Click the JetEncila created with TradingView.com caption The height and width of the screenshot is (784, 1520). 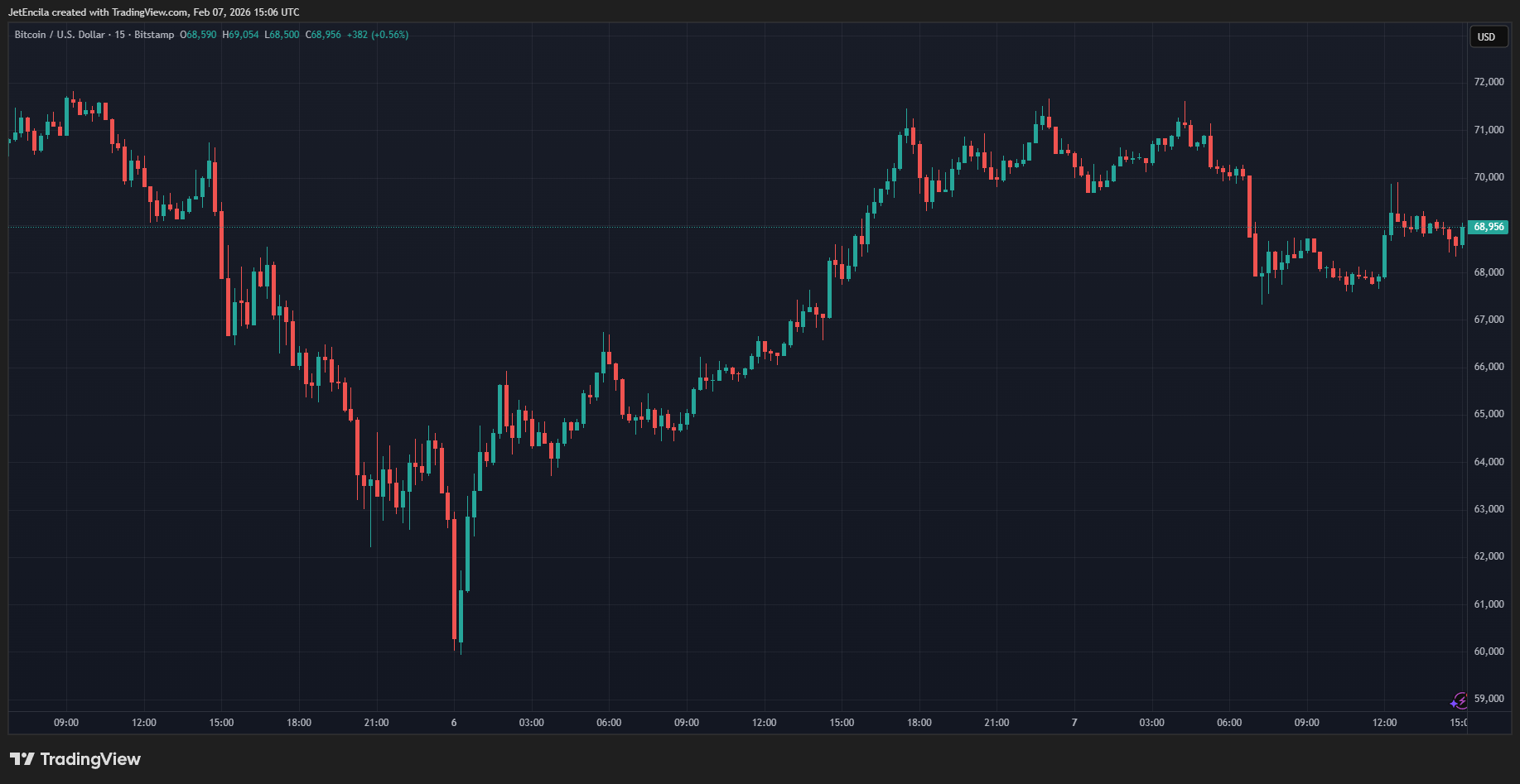pos(153,12)
